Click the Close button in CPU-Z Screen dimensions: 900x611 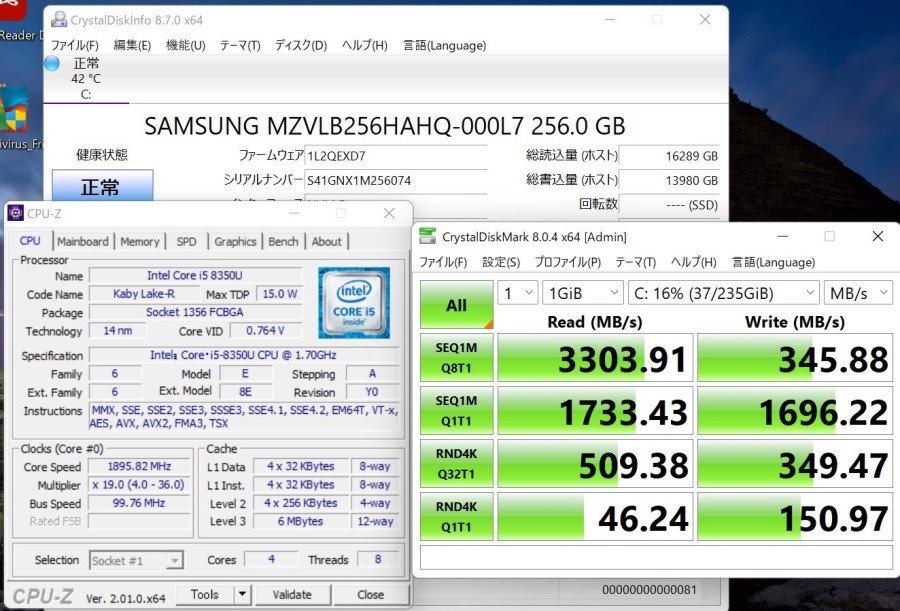(x=371, y=594)
